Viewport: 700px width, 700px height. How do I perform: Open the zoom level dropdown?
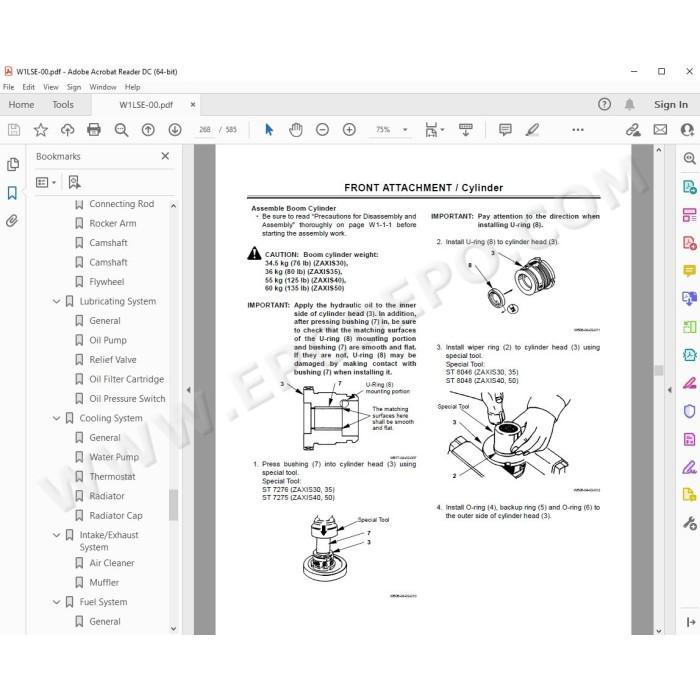405,130
